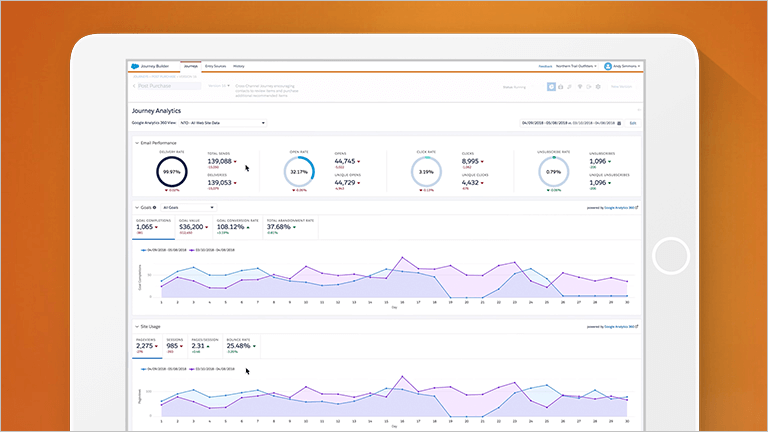
Task: Open the Journeys tab
Action: (x=191, y=66)
